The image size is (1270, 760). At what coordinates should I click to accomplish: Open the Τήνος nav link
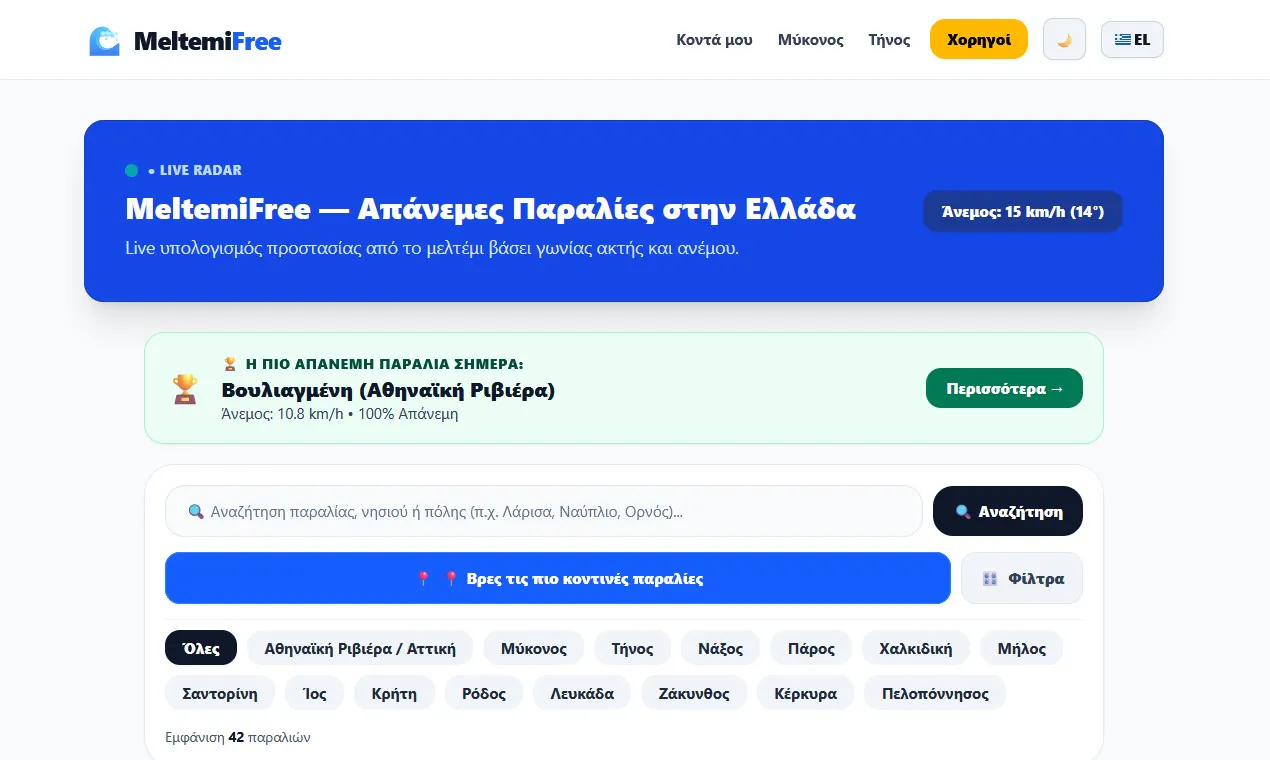889,40
